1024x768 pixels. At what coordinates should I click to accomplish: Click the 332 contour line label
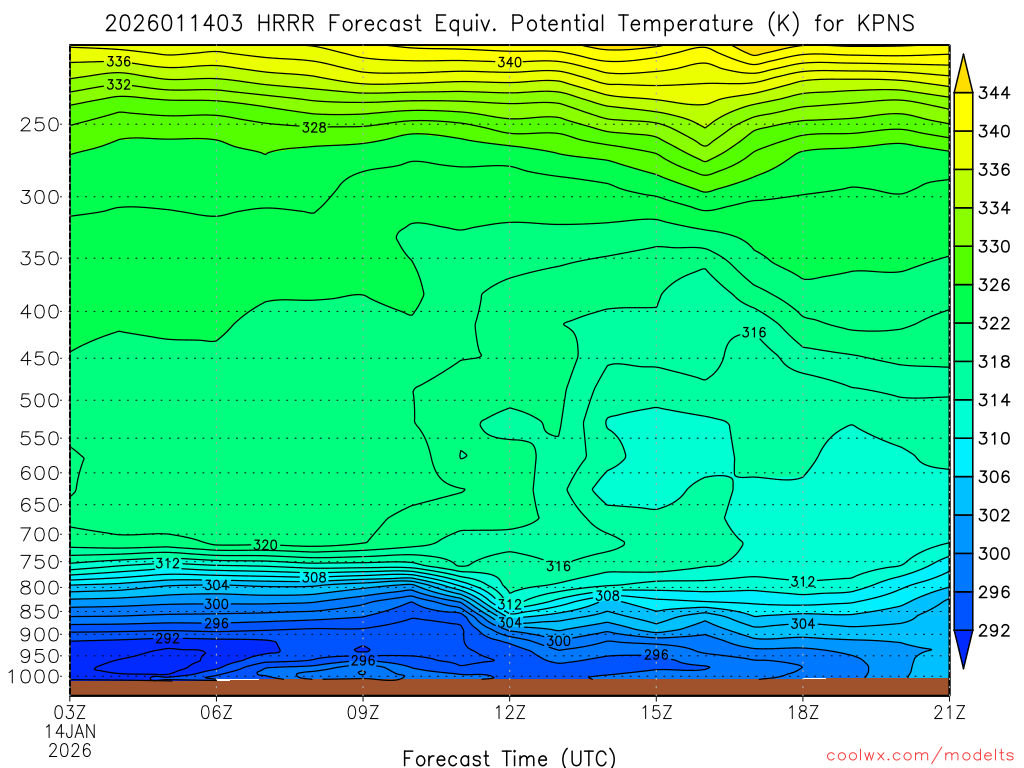119,84
